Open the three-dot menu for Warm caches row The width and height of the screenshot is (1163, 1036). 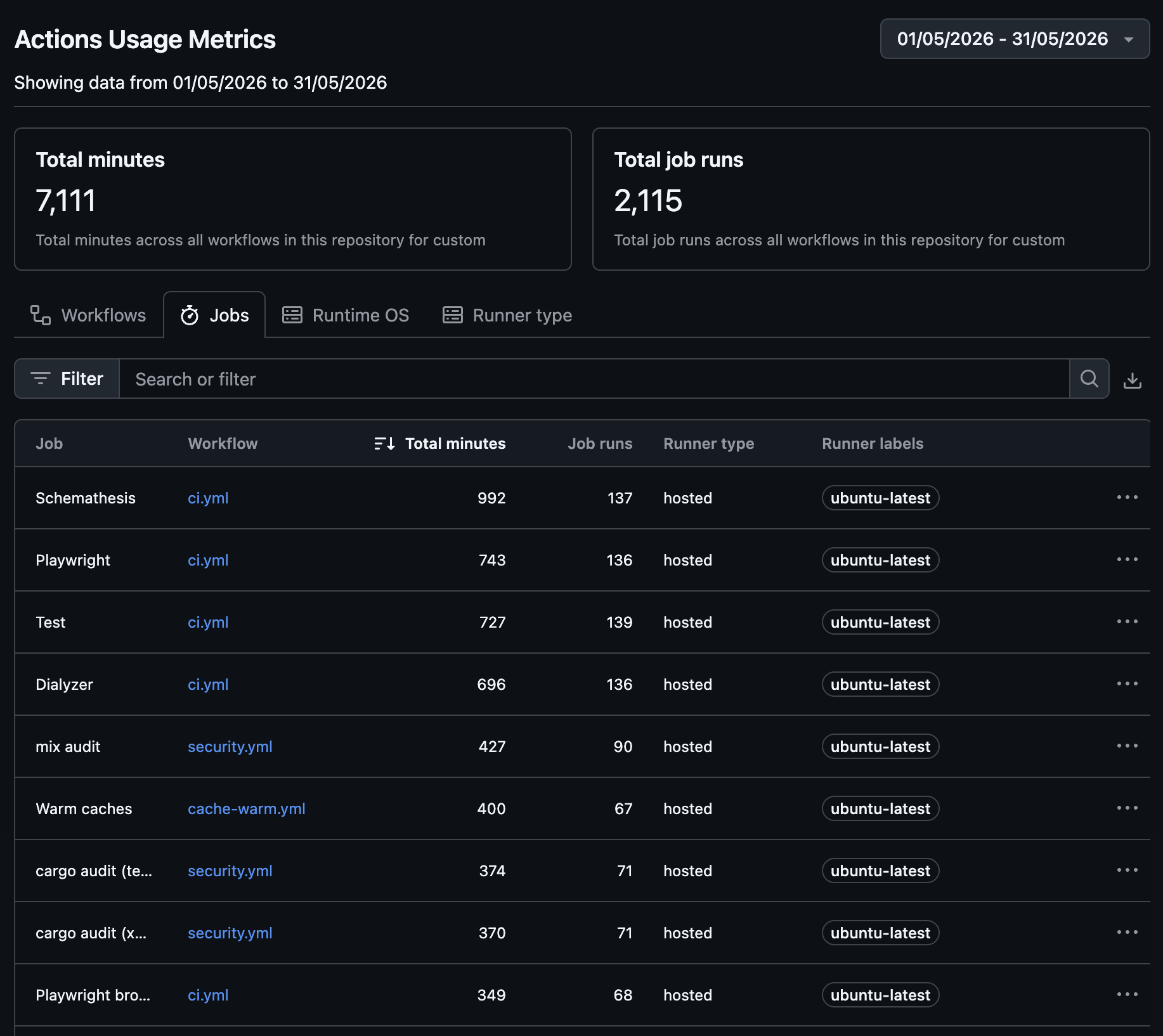pos(1127,808)
